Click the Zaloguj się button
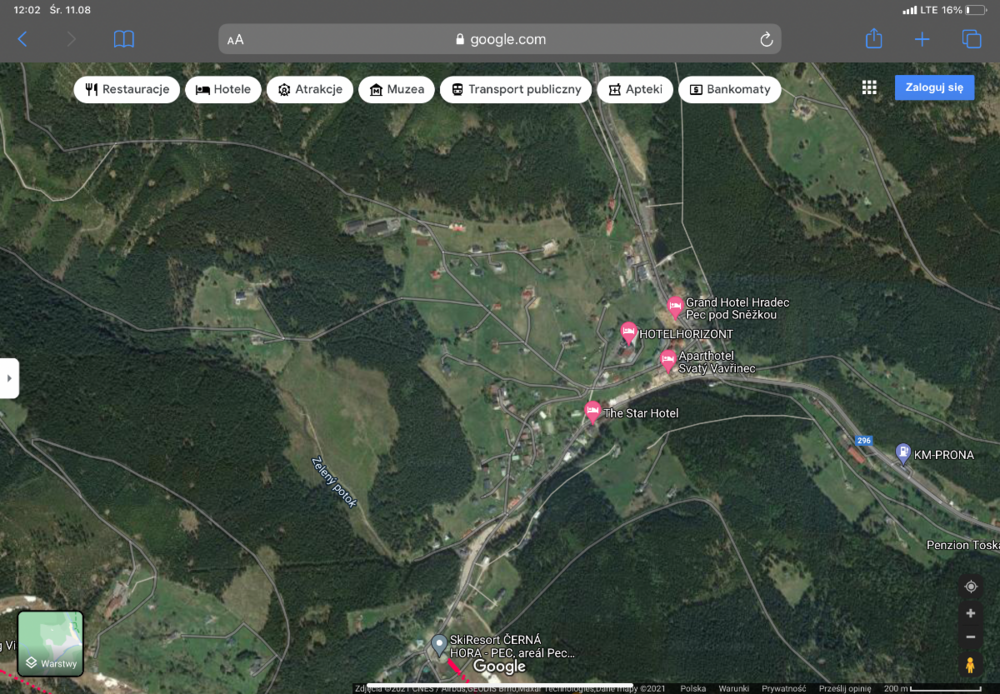This screenshot has height=694, width=1000. (934, 87)
